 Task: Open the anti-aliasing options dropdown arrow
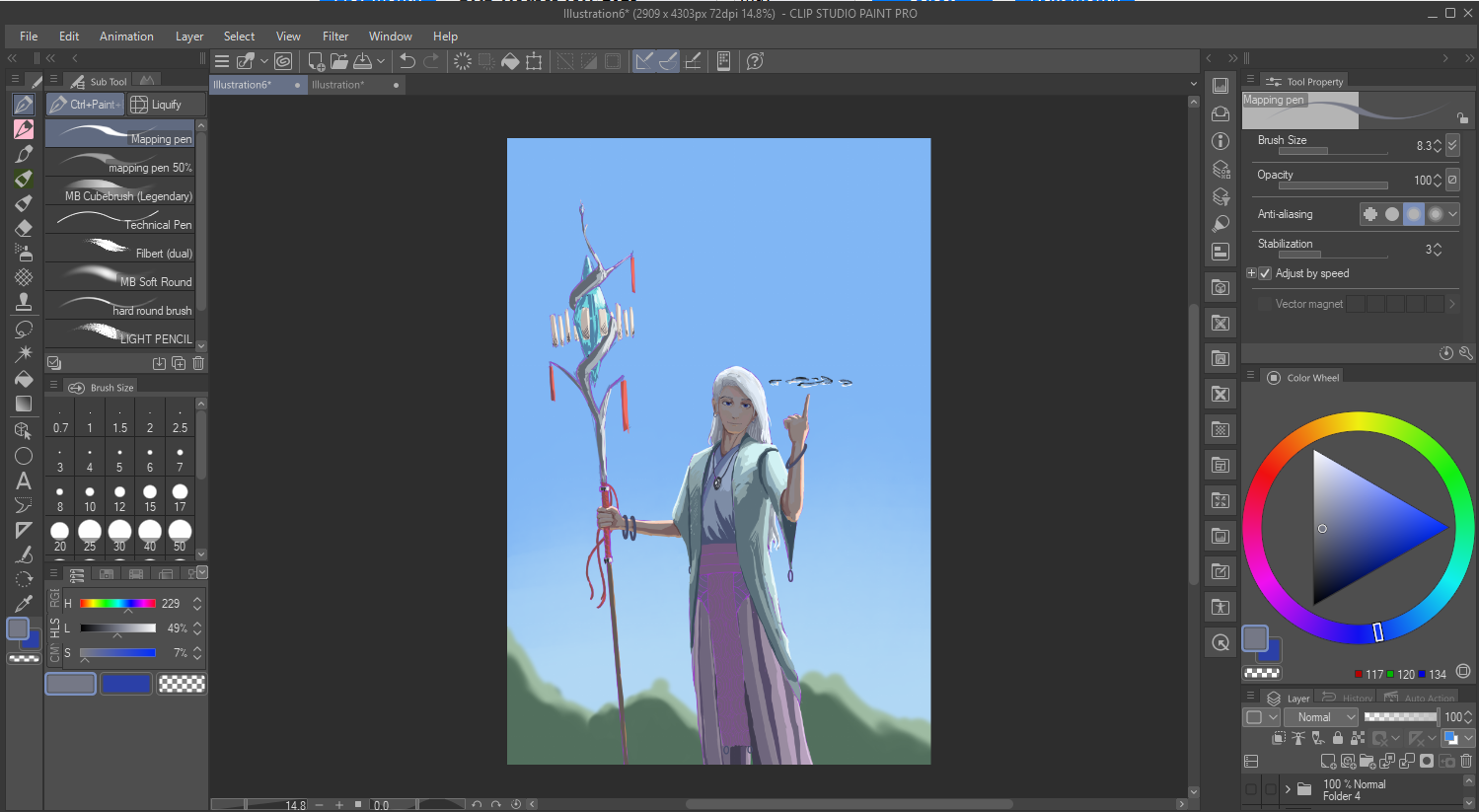[x=1452, y=214]
